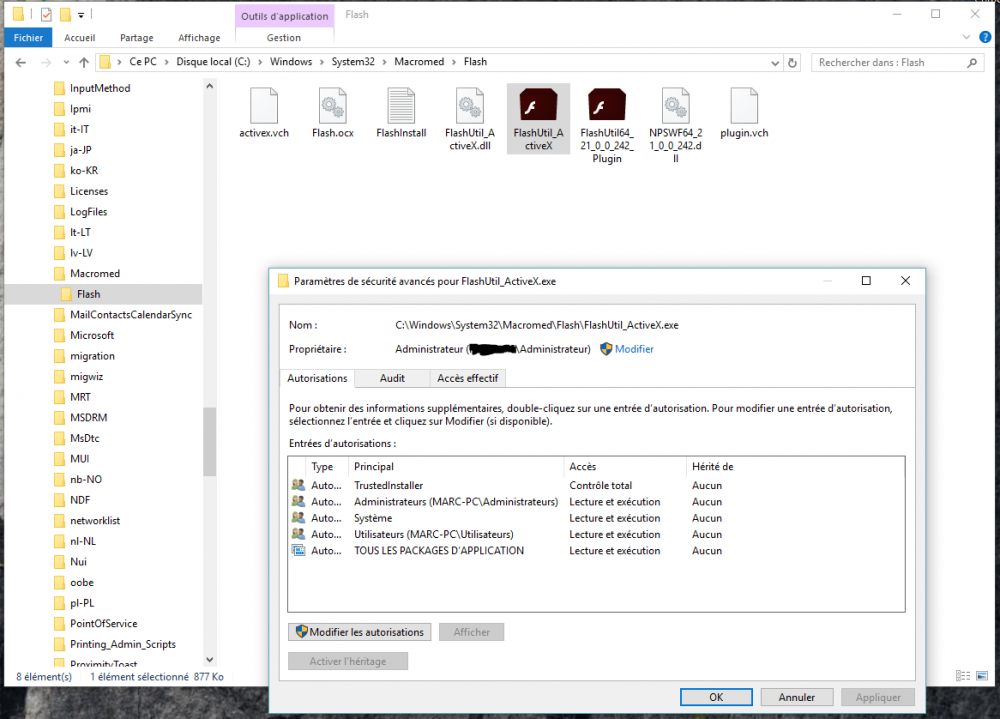Select the FlashUtil64 Plugin application icon
This screenshot has height=719, width=1000.
(607, 106)
